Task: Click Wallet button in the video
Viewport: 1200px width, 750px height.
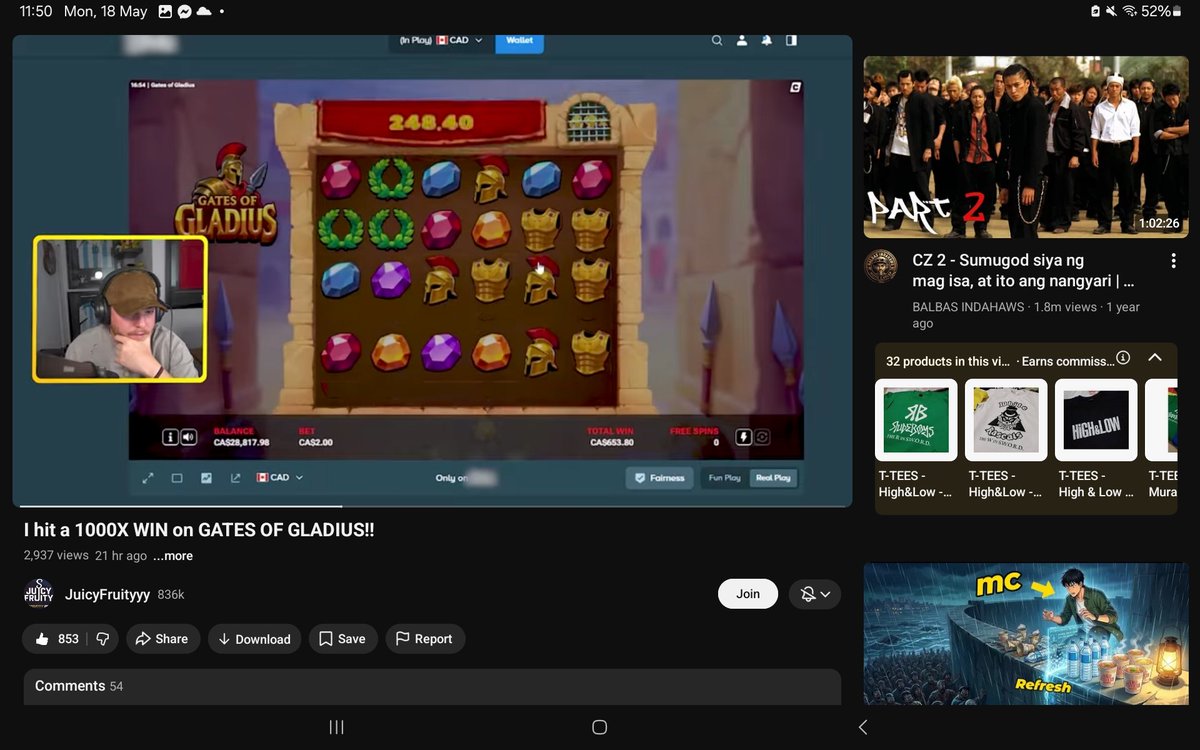Action: tap(520, 41)
